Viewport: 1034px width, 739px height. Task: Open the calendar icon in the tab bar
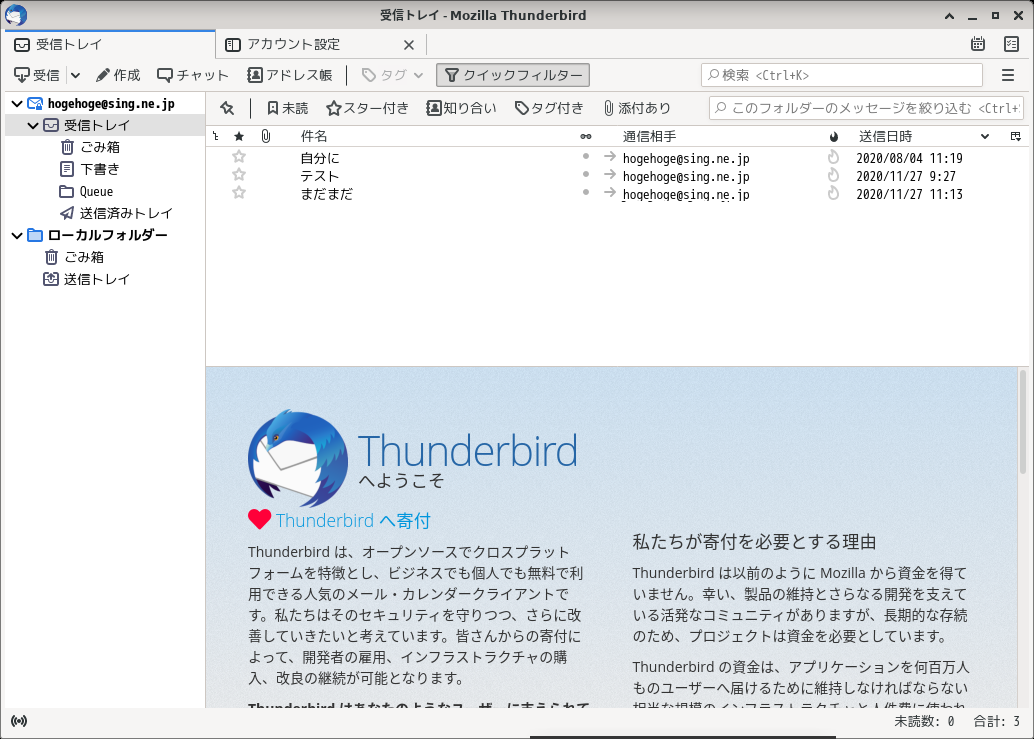pos(978,44)
